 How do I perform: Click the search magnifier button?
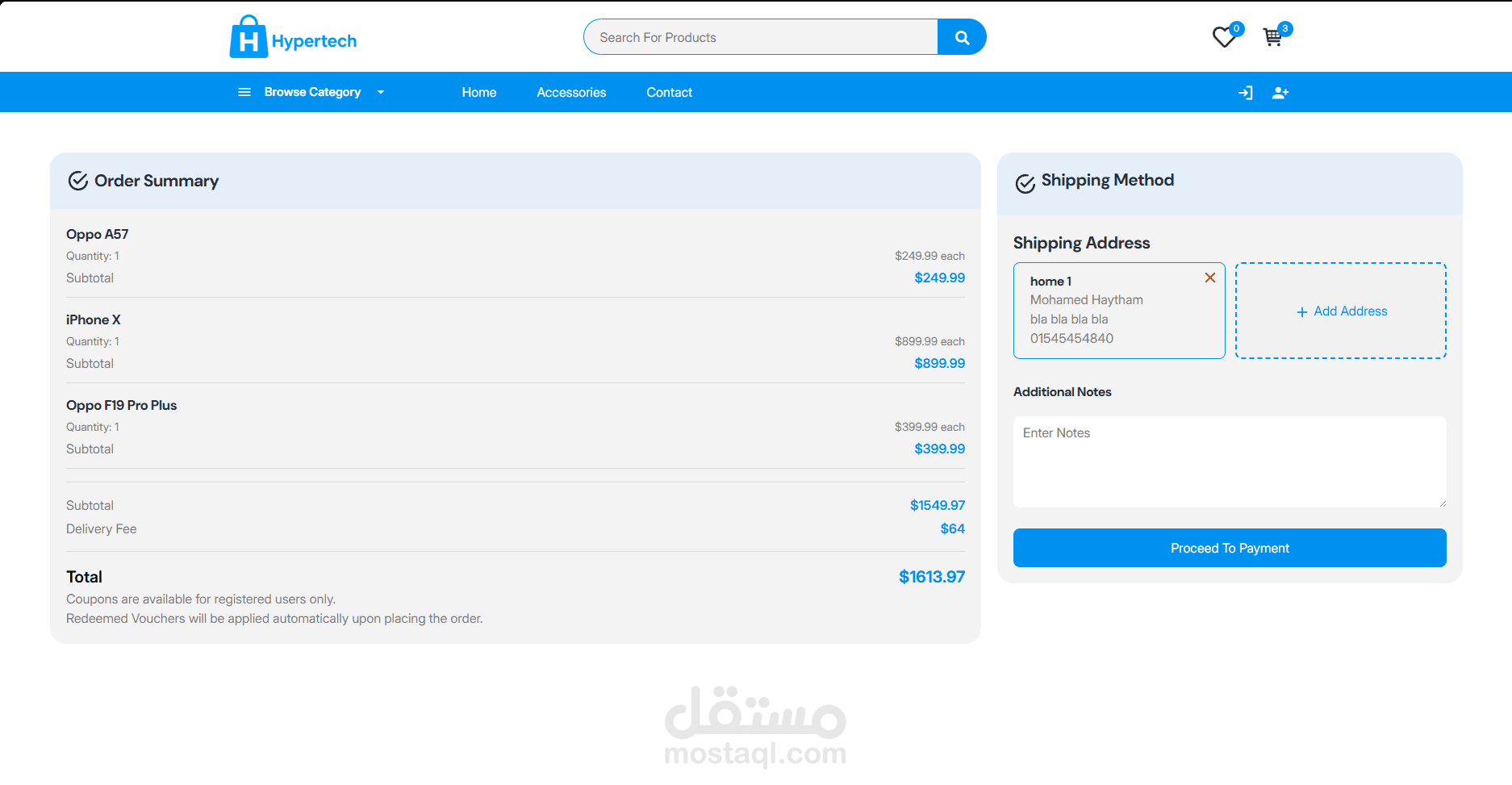coord(962,37)
